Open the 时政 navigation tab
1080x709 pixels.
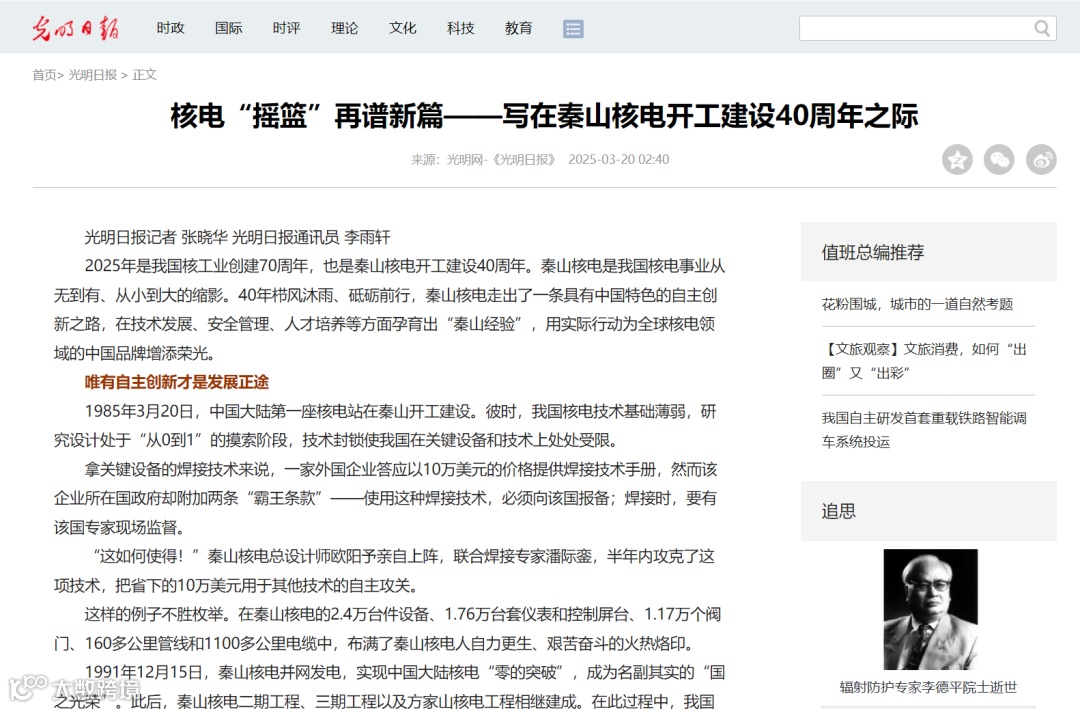pyautogui.click(x=170, y=28)
